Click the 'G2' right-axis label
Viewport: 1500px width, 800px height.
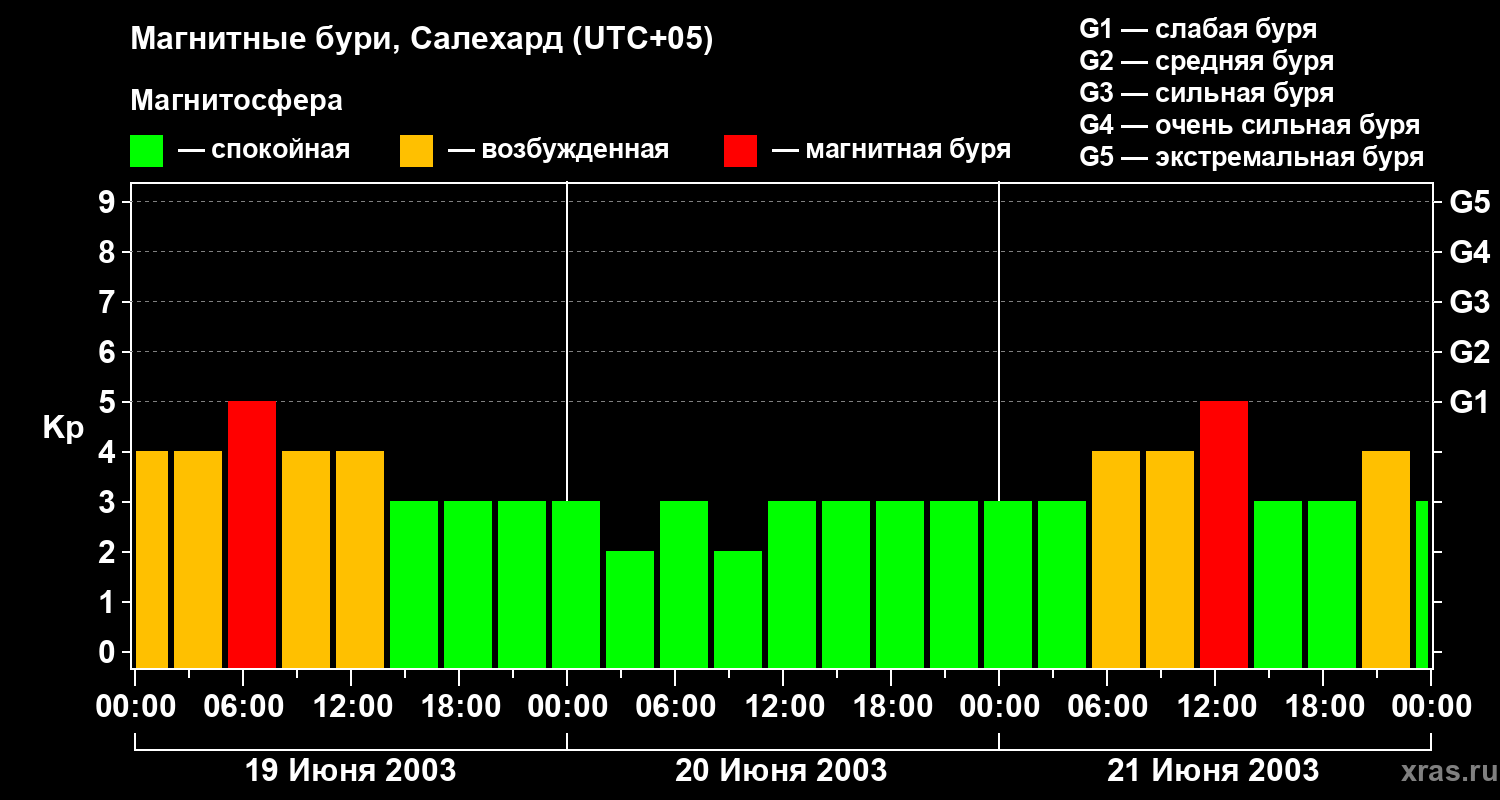tap(1470, 352)
